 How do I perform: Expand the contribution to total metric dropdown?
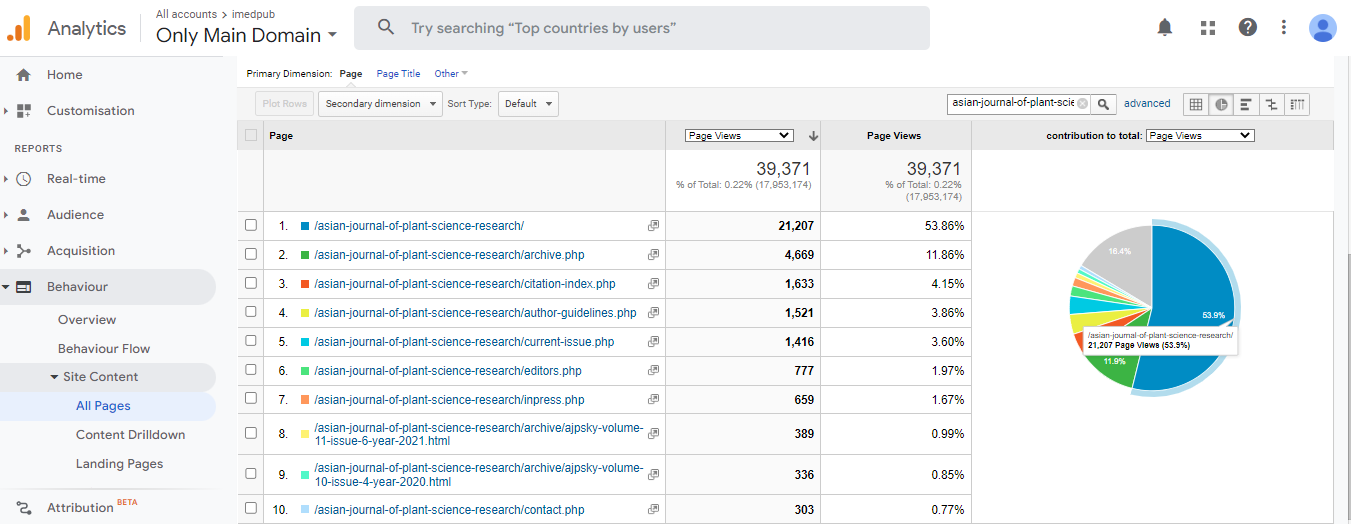(1199, 135)
